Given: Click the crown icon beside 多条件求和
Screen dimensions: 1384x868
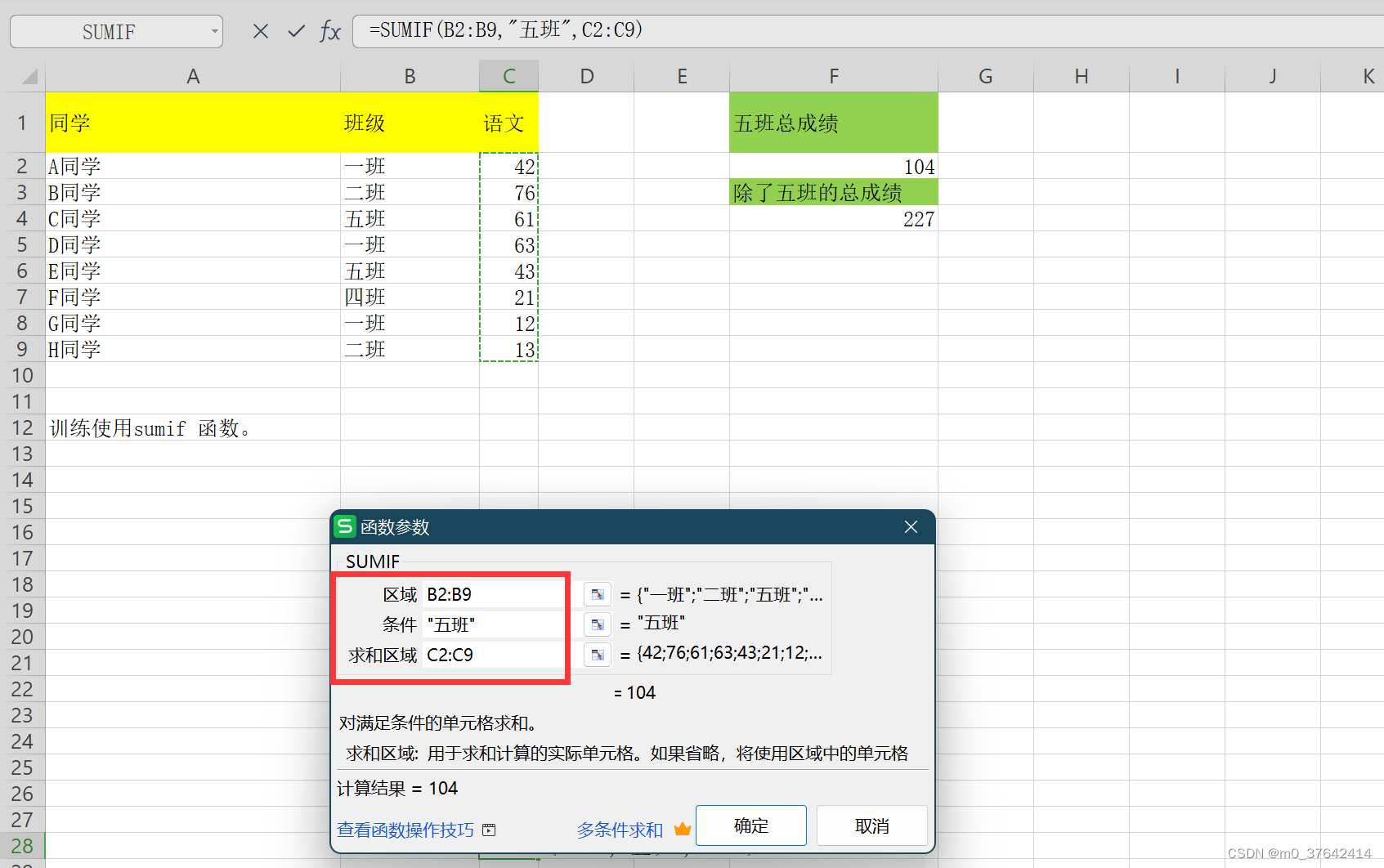Looking at the screenshot, I should click(682, 829).
